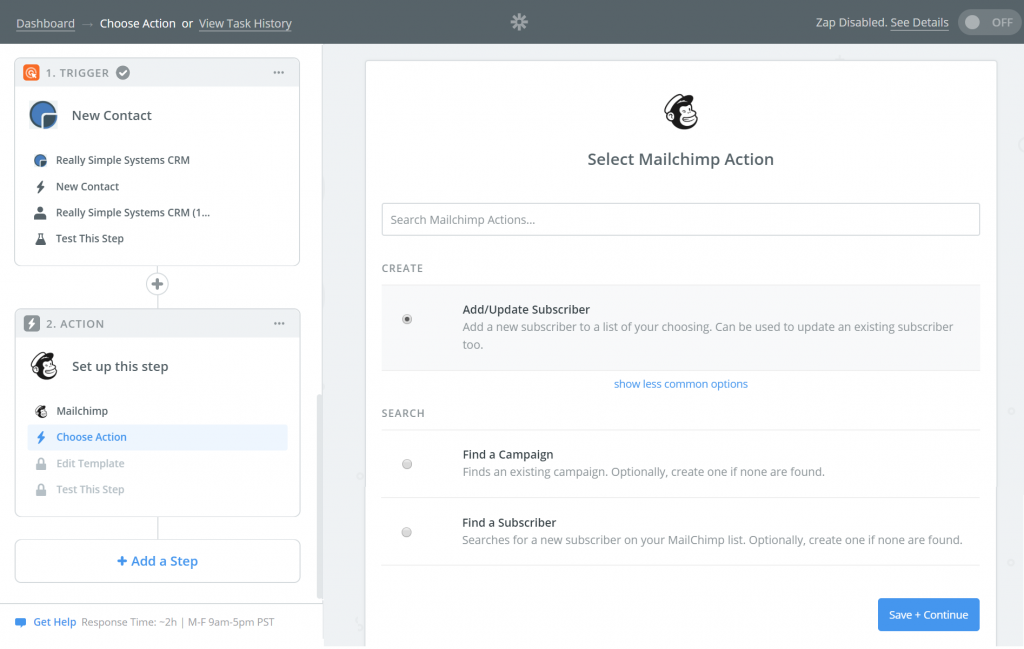Open the Trigger step options ellipsis menu

coord(280,72)
